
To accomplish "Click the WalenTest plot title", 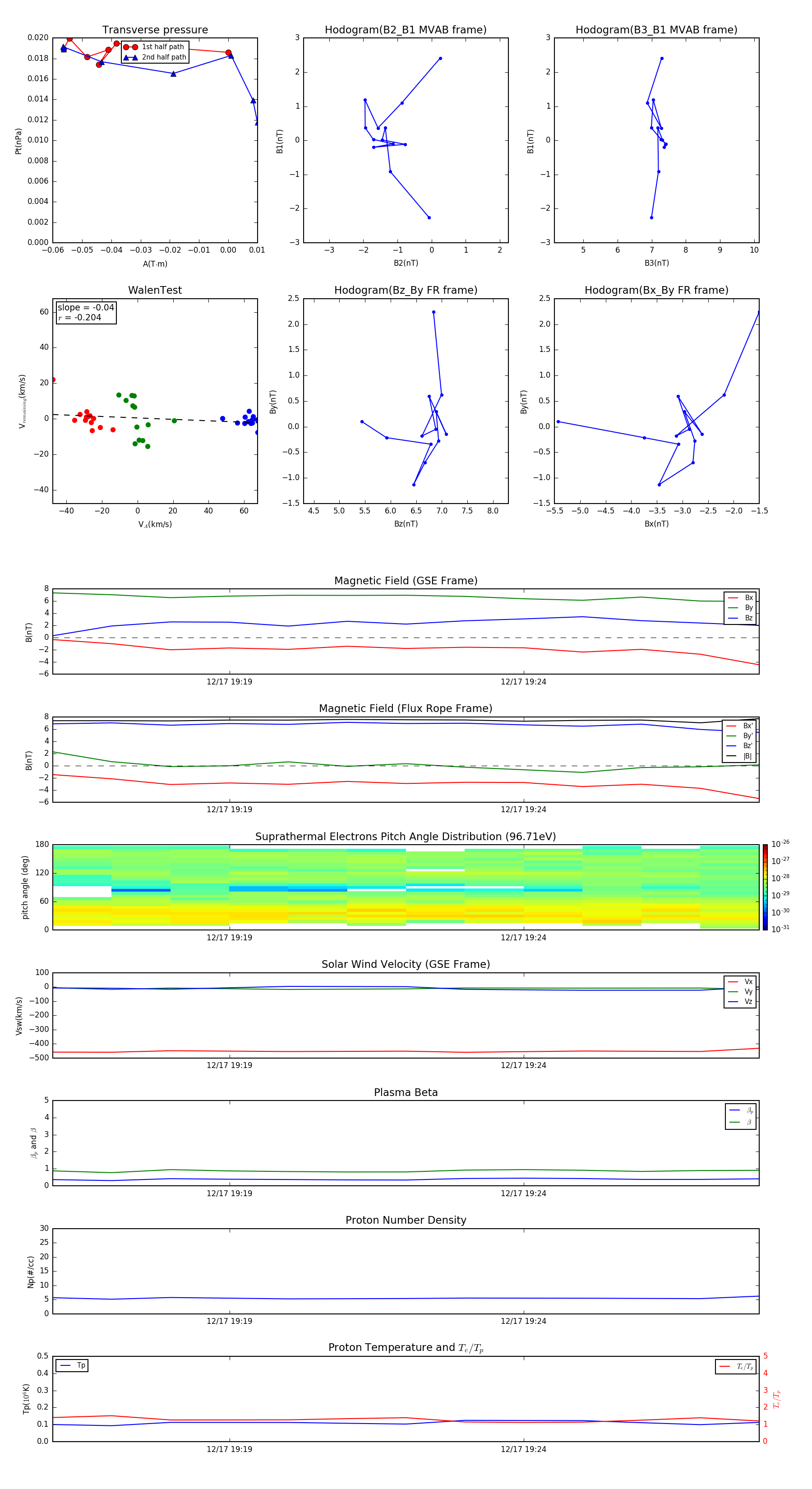I will coord(155,290).
